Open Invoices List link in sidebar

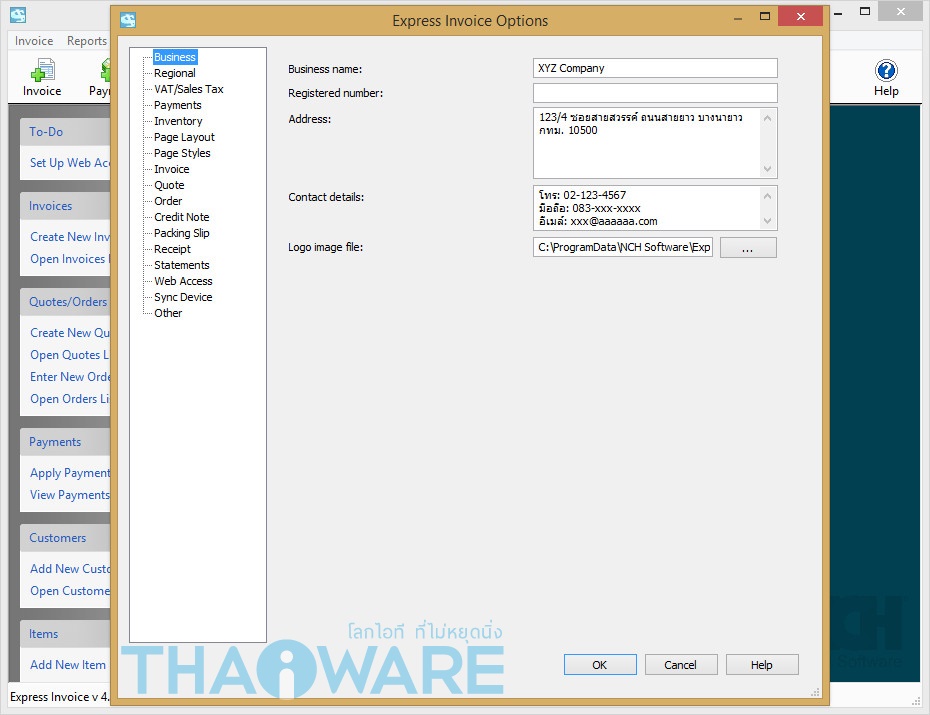pos(70,259)
